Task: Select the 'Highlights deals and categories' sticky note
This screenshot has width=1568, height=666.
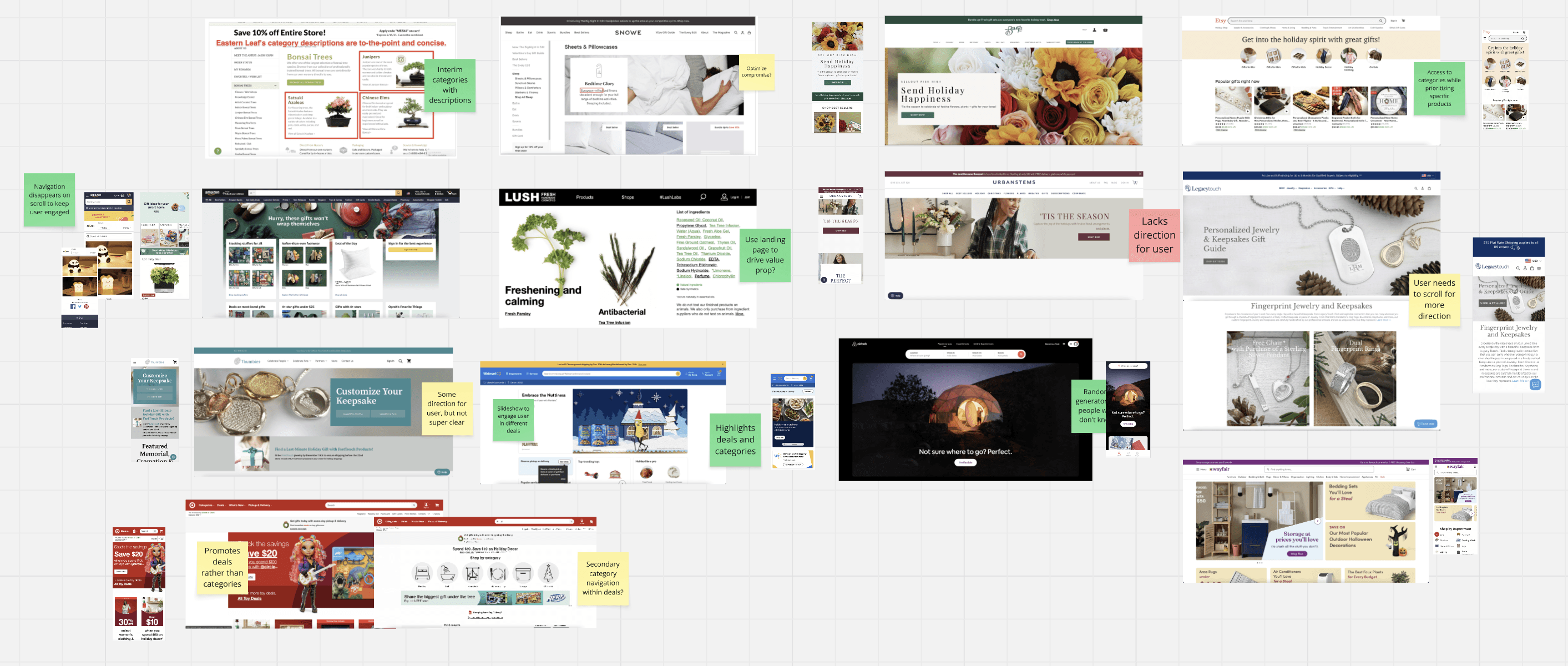Action: click(735, 440)
